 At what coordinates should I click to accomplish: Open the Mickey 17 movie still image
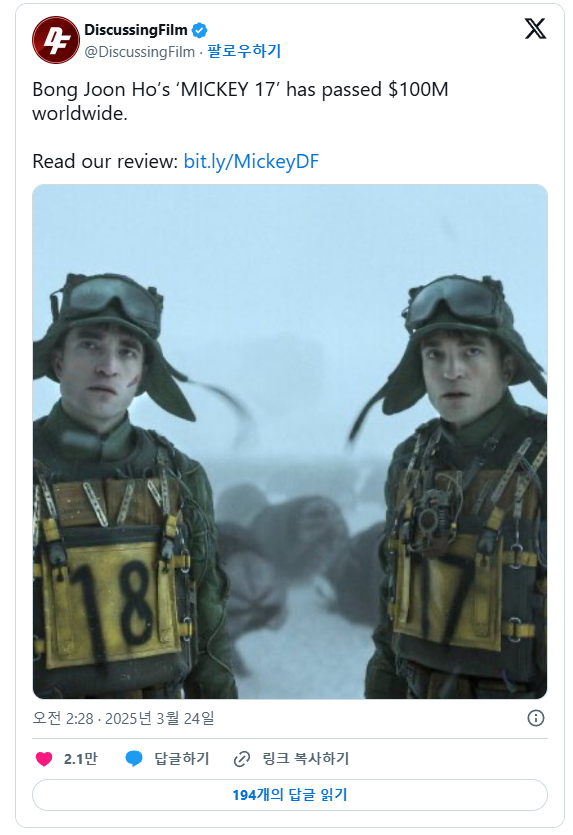coord(290,441)
